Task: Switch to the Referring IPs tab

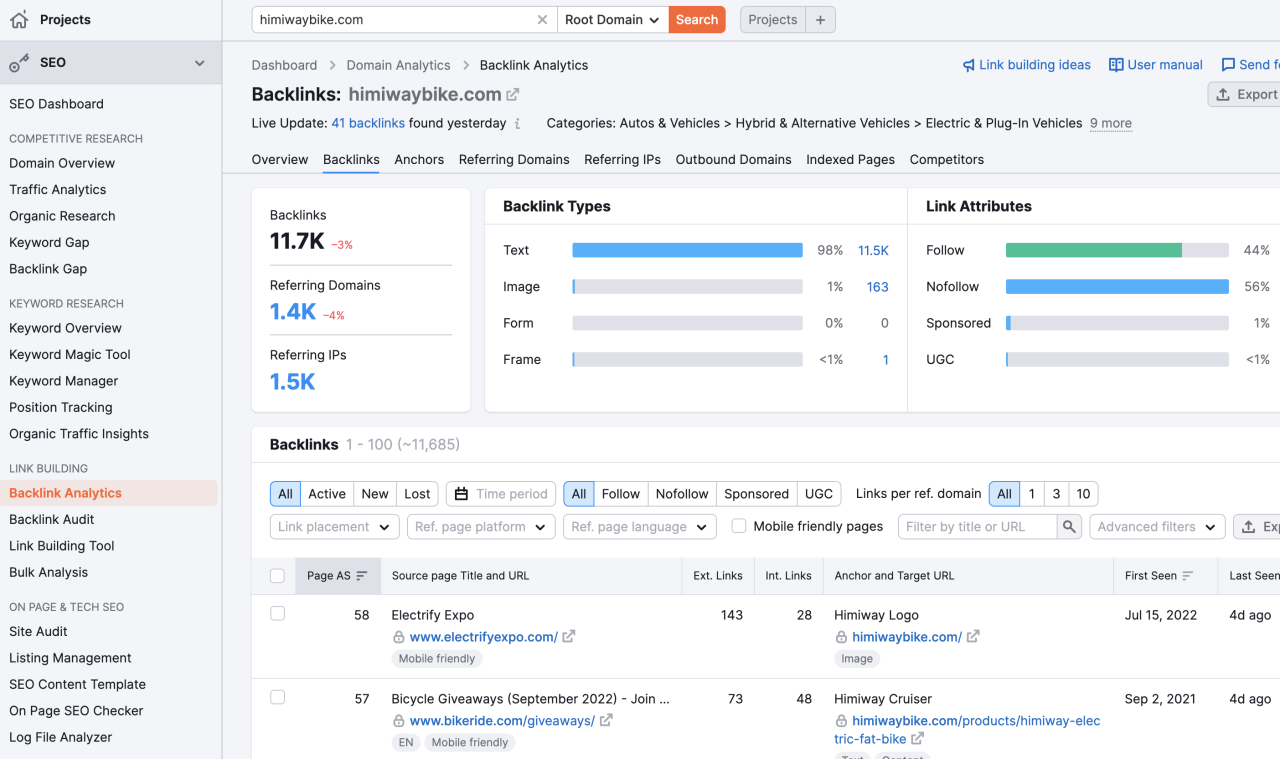Action: point(622,160)
